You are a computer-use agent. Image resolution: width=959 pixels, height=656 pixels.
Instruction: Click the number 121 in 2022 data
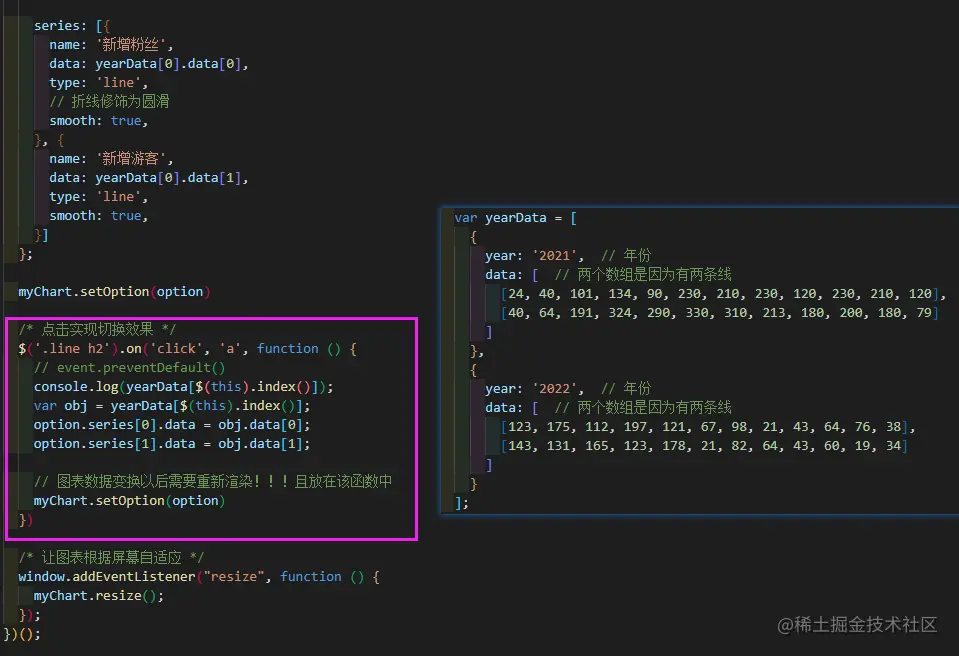click(673, 427)
